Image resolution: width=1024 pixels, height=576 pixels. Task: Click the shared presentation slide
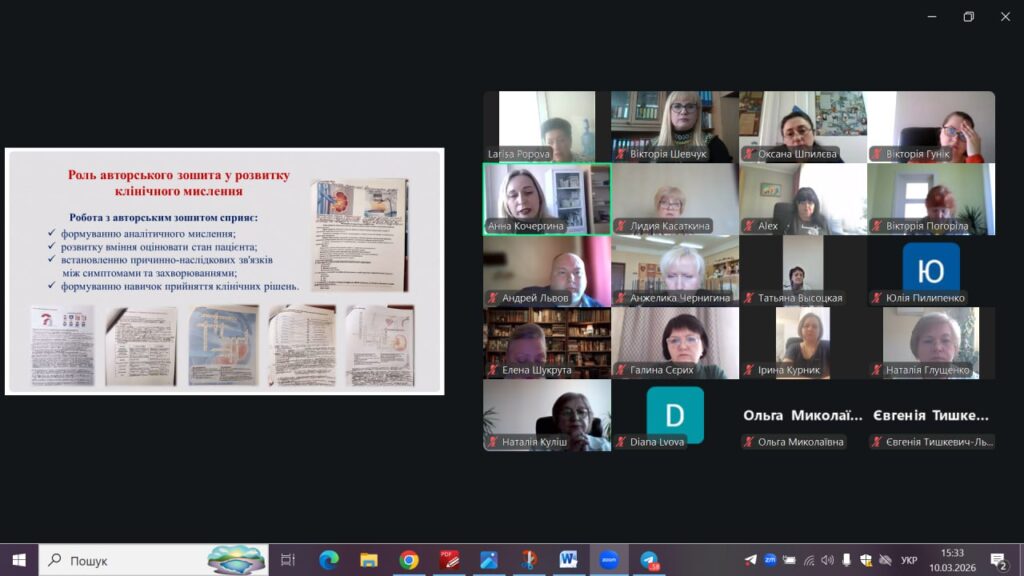[224, 271]
